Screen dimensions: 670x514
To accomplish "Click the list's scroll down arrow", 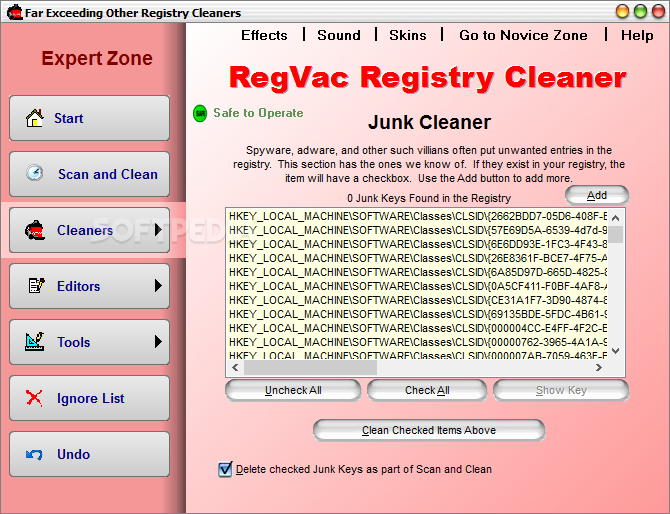I will pos(616,351).
